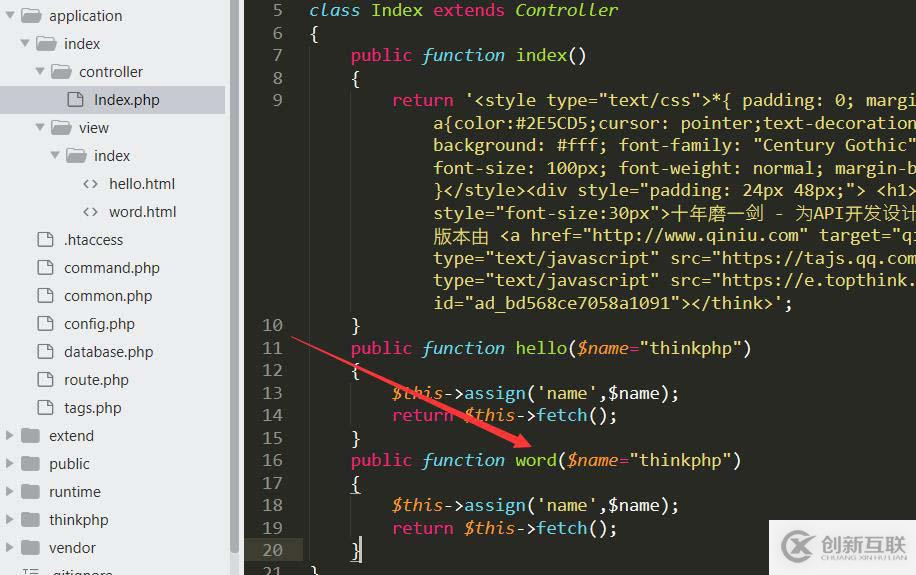Select the vendor folder label

(72, 548)
